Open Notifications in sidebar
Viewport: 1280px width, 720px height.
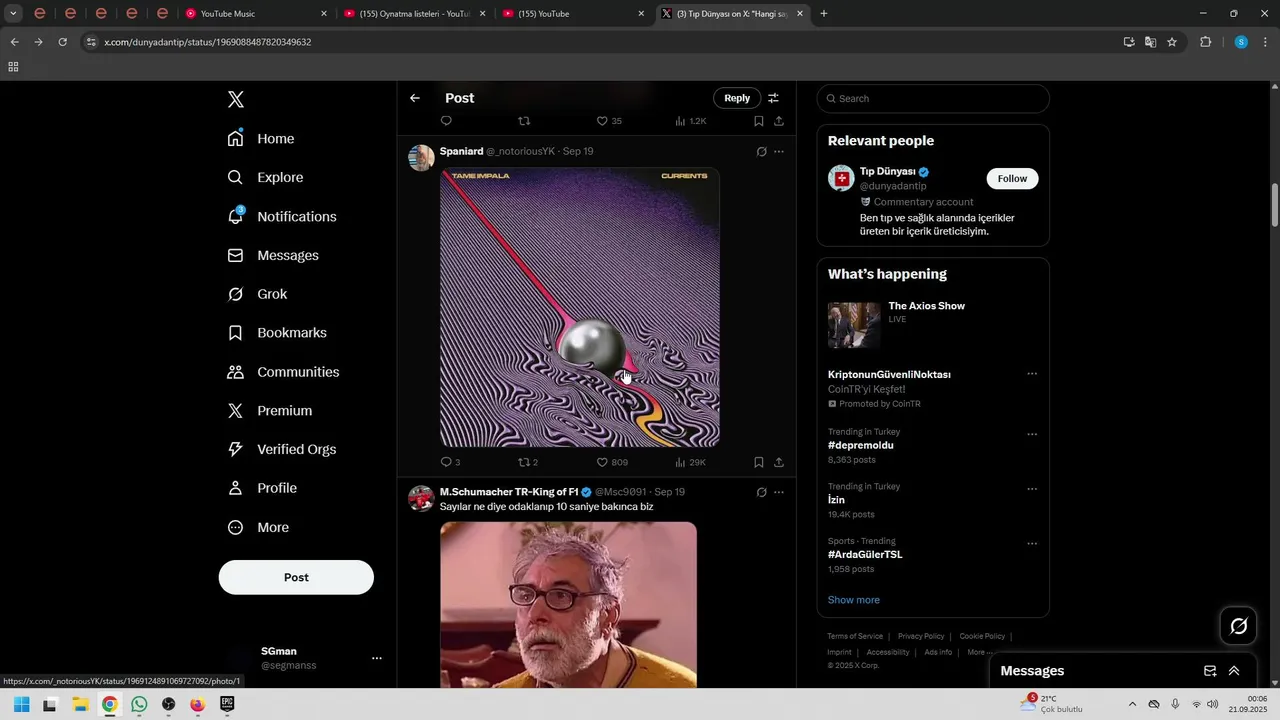tap(282, 216)
